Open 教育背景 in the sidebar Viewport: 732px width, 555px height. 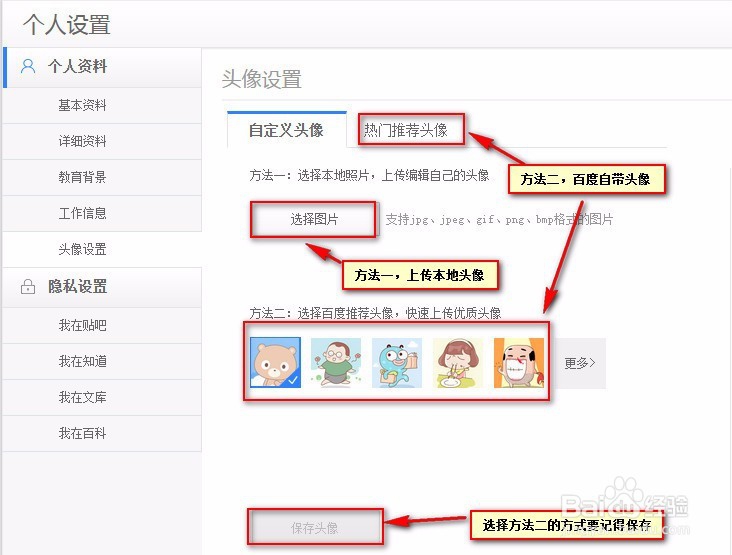click(x=102, y=177)
